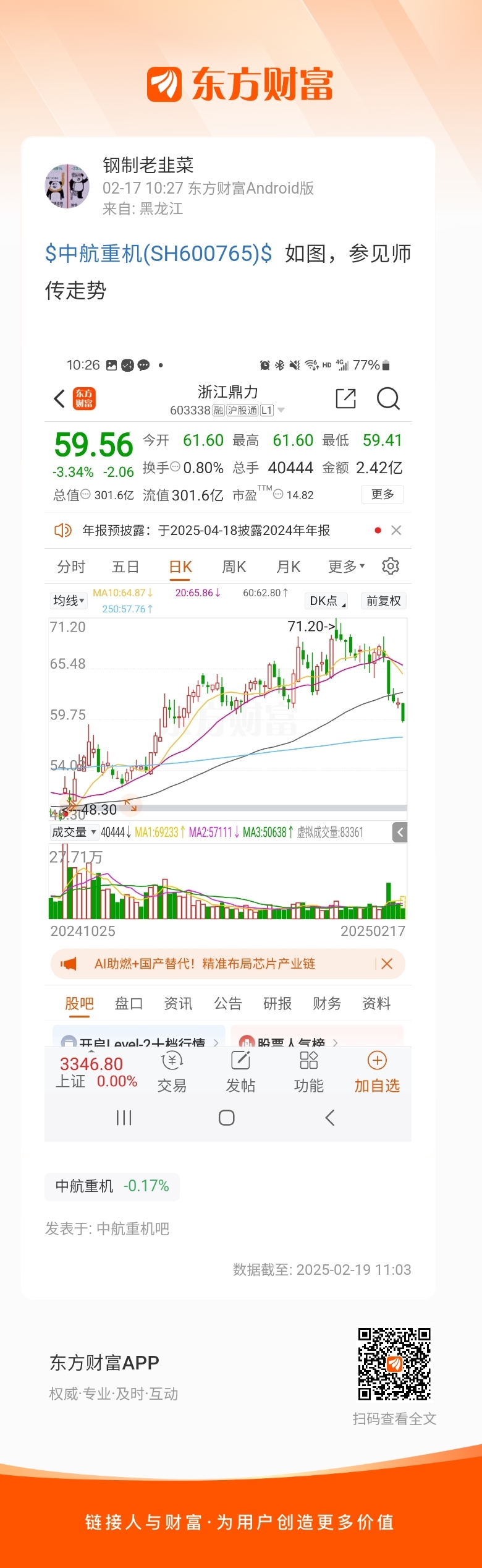Click the poster's panda avatar
The width and height of the screenshot is (482, 1568).
click(67, 186)
